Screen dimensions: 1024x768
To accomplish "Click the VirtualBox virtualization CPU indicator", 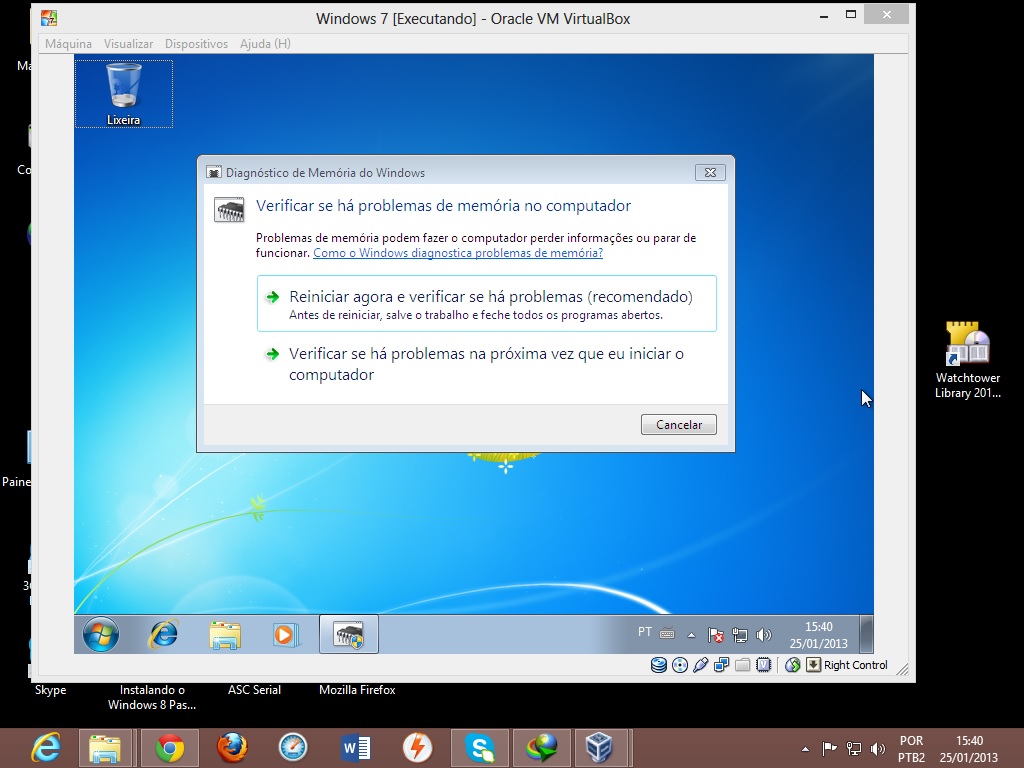I will tap(763, 665).
